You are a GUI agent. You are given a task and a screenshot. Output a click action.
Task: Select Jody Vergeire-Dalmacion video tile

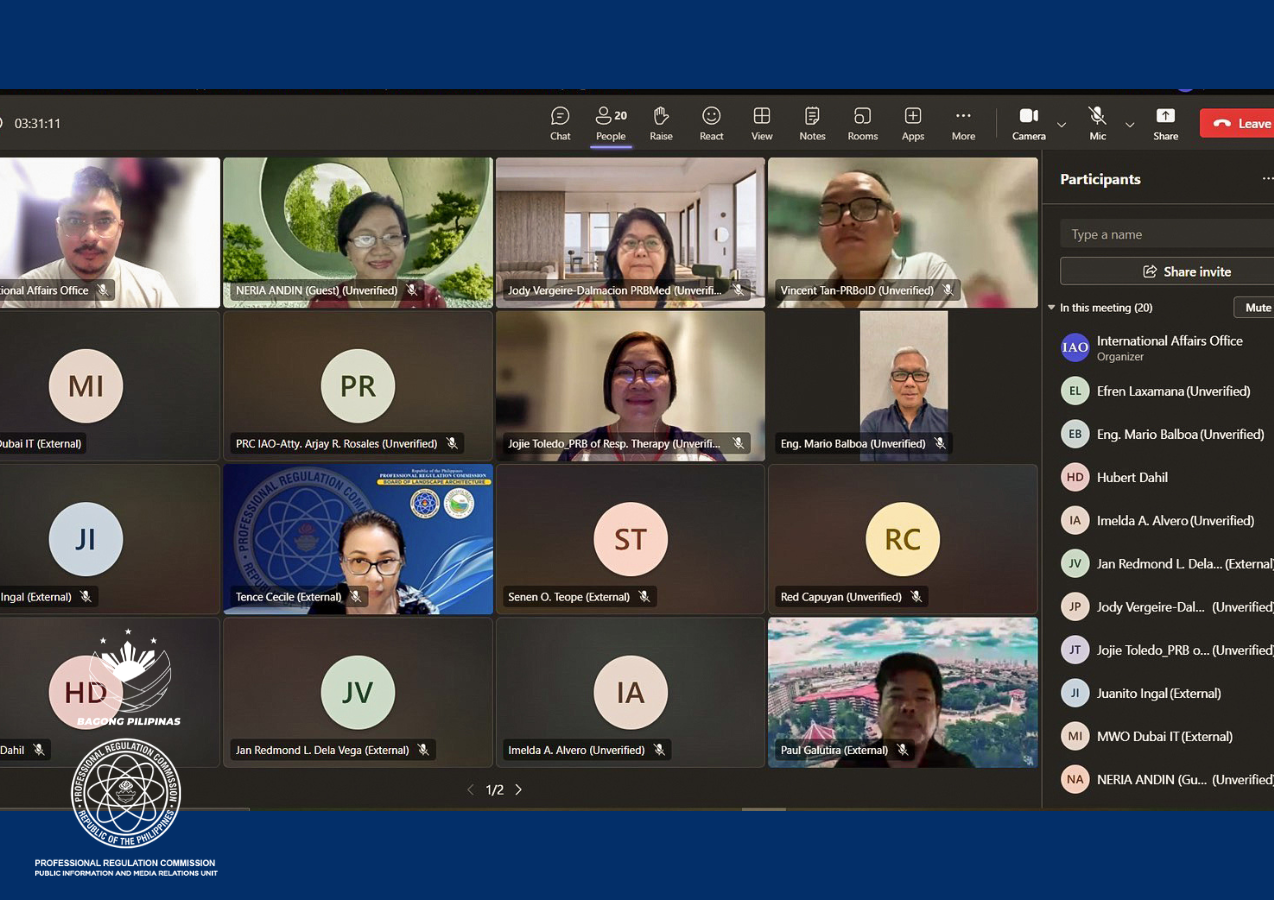coord(630,232)
